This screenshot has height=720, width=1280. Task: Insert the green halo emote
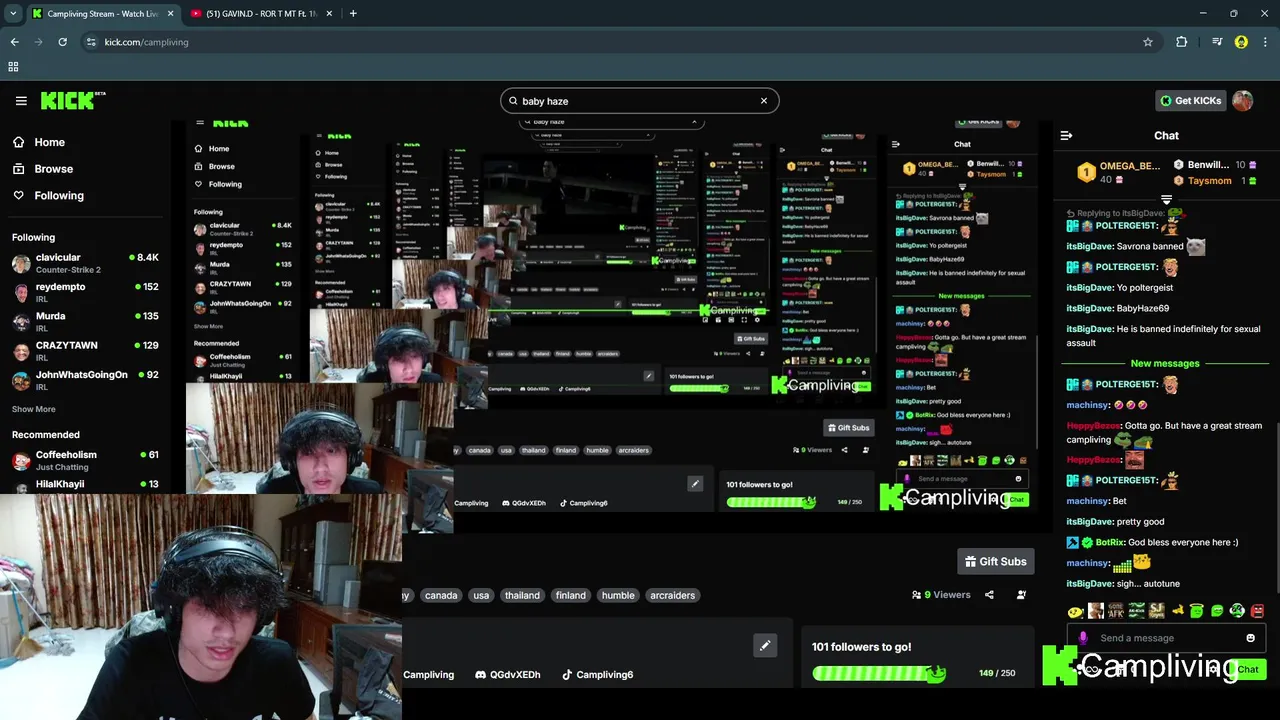click(1196, 610)
